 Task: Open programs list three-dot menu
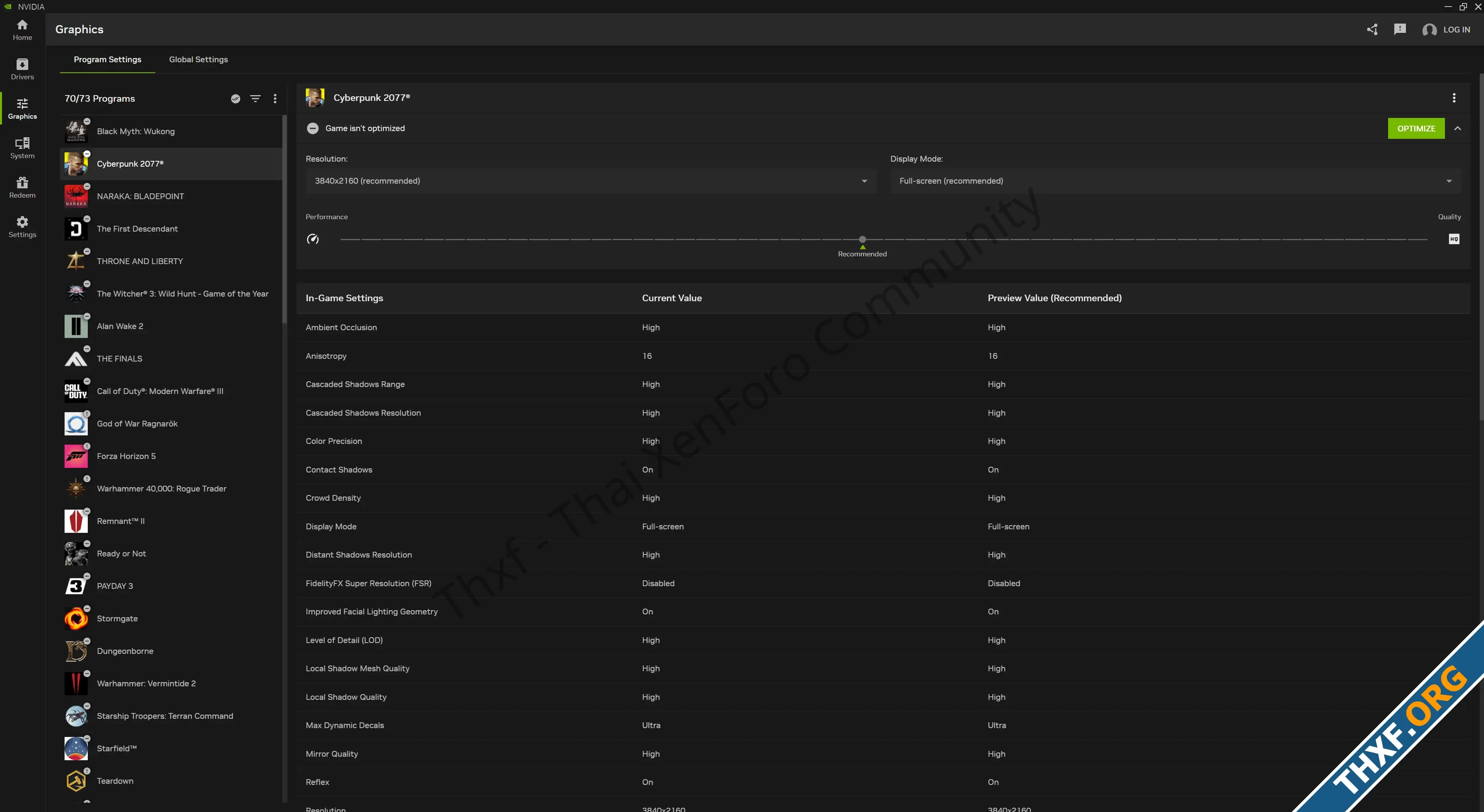tap(275, 99)
